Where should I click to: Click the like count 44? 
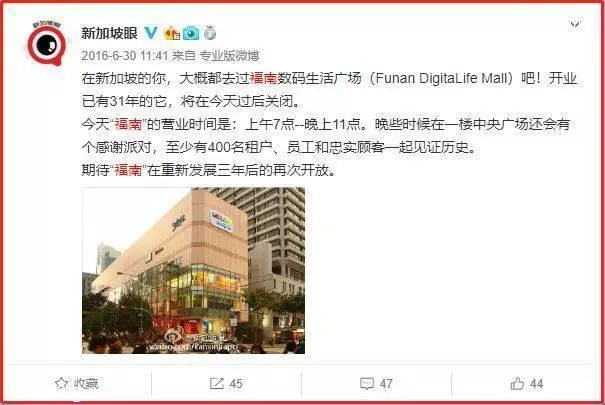(536, 384)
